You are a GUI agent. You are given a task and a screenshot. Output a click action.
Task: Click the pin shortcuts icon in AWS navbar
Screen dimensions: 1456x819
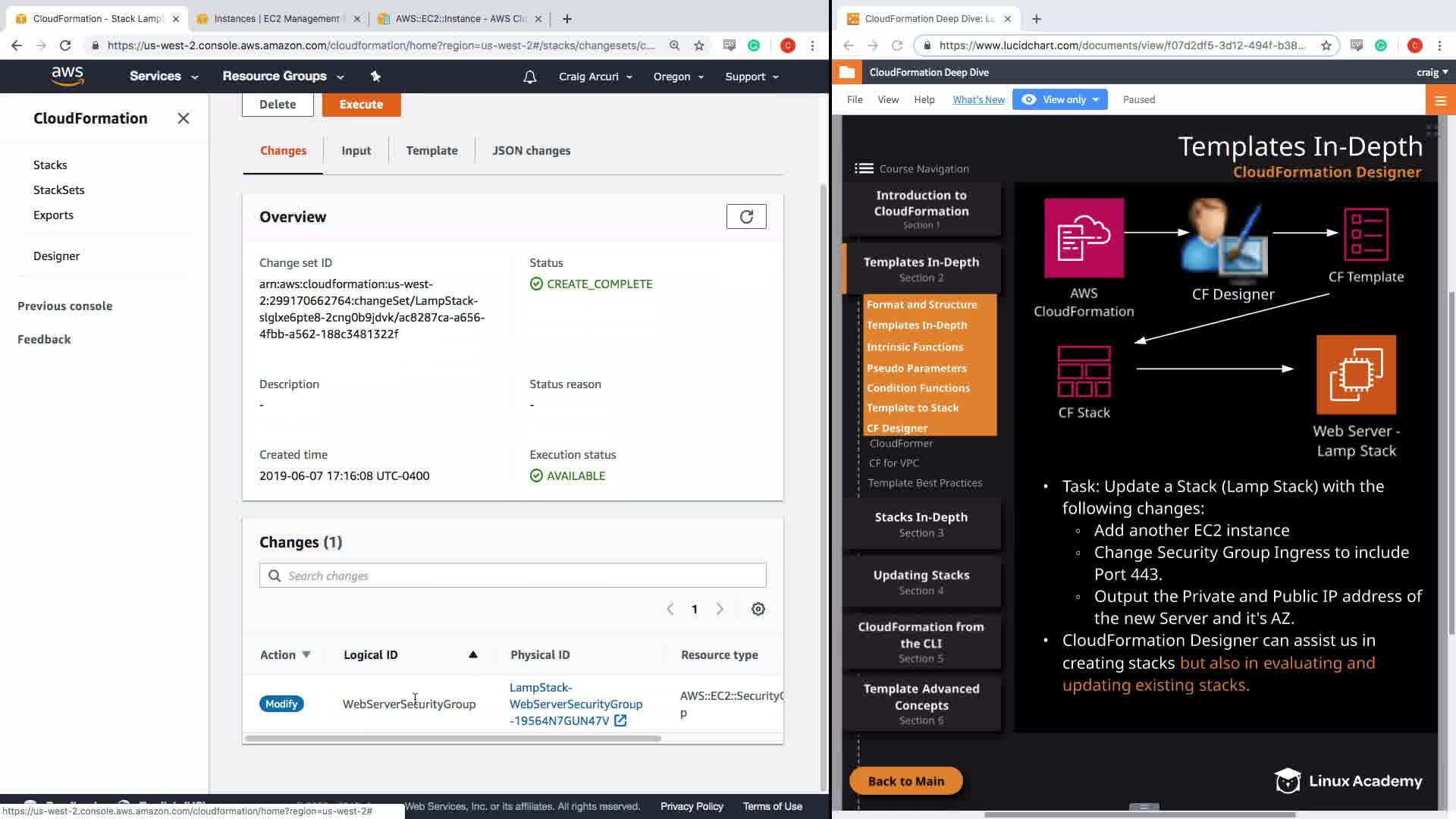click(x=375, y=76)
